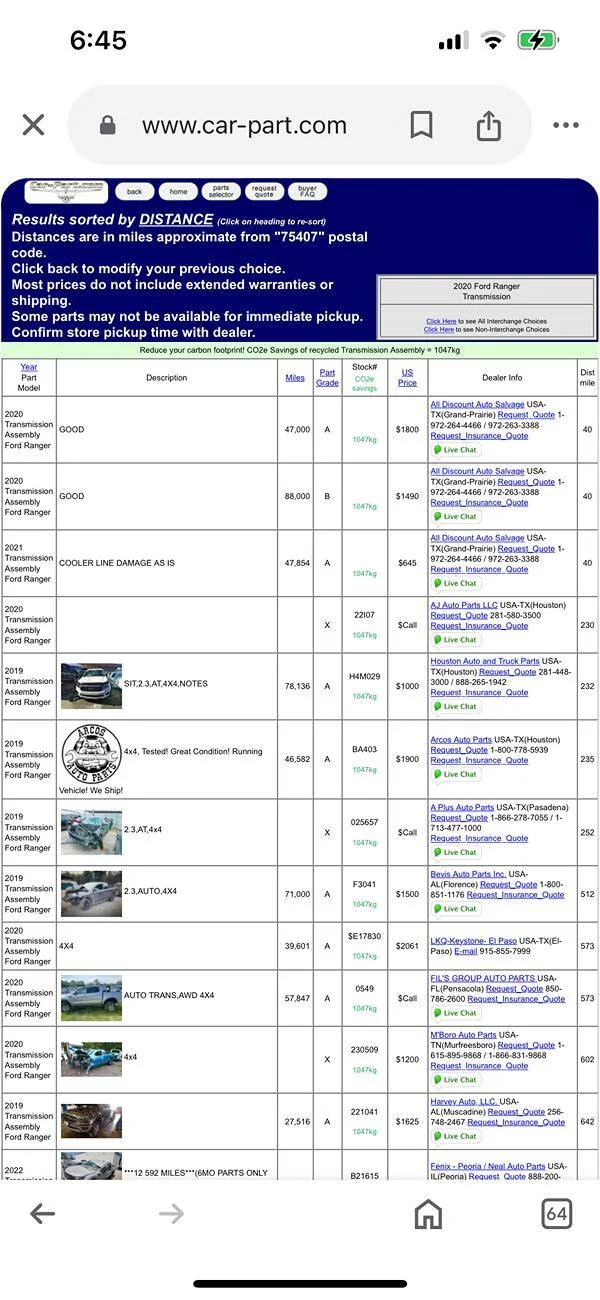Open the three-dot browser menu

click(x=566, y=125)
